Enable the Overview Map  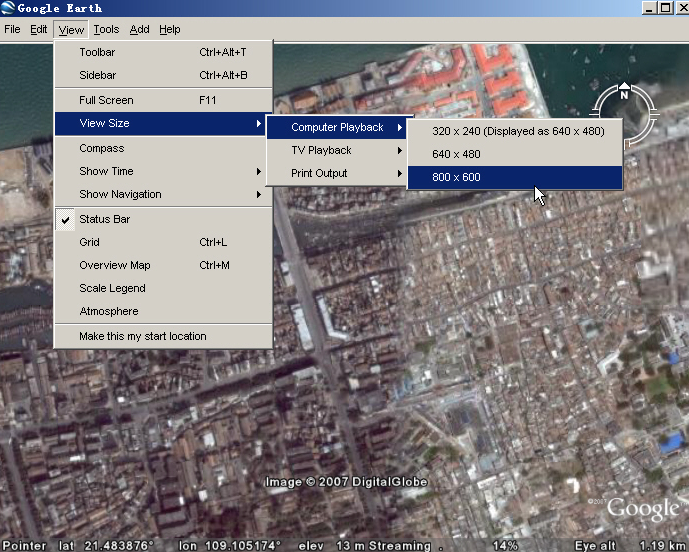click(114, 265)
